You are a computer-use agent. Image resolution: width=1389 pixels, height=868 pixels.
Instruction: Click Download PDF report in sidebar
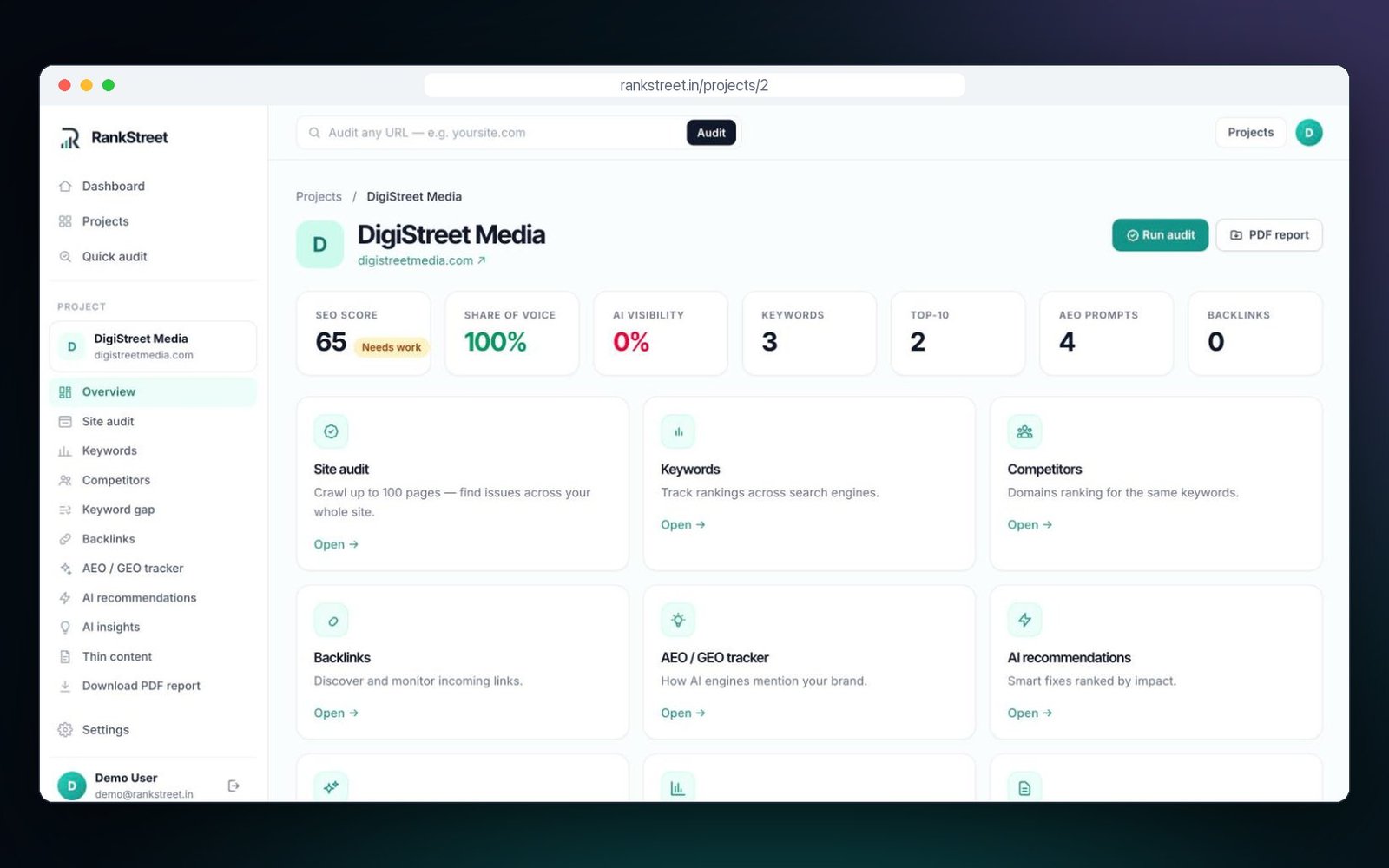[x=153, y=686]
